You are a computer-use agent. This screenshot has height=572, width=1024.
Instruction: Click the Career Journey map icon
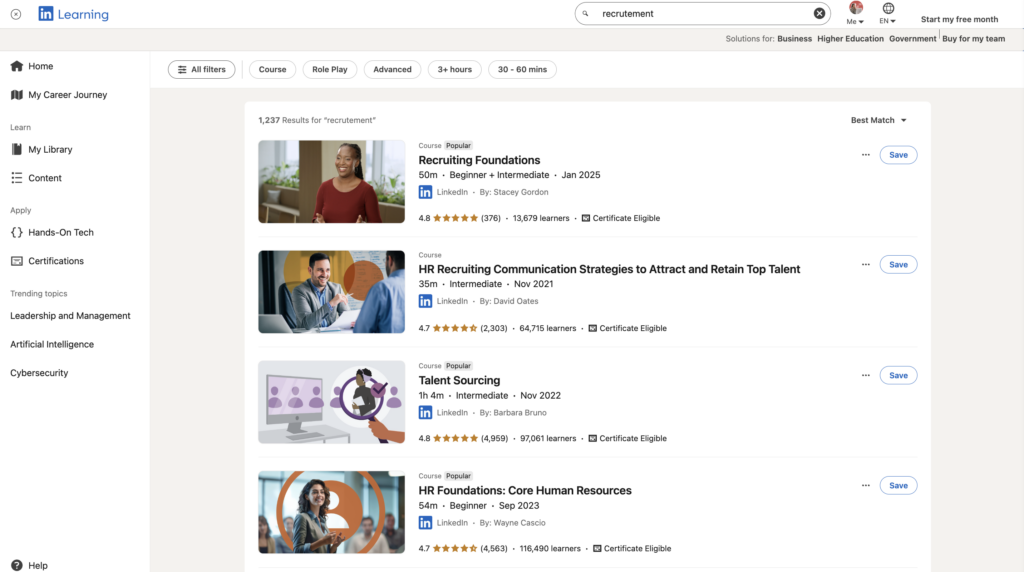point(16,95)
